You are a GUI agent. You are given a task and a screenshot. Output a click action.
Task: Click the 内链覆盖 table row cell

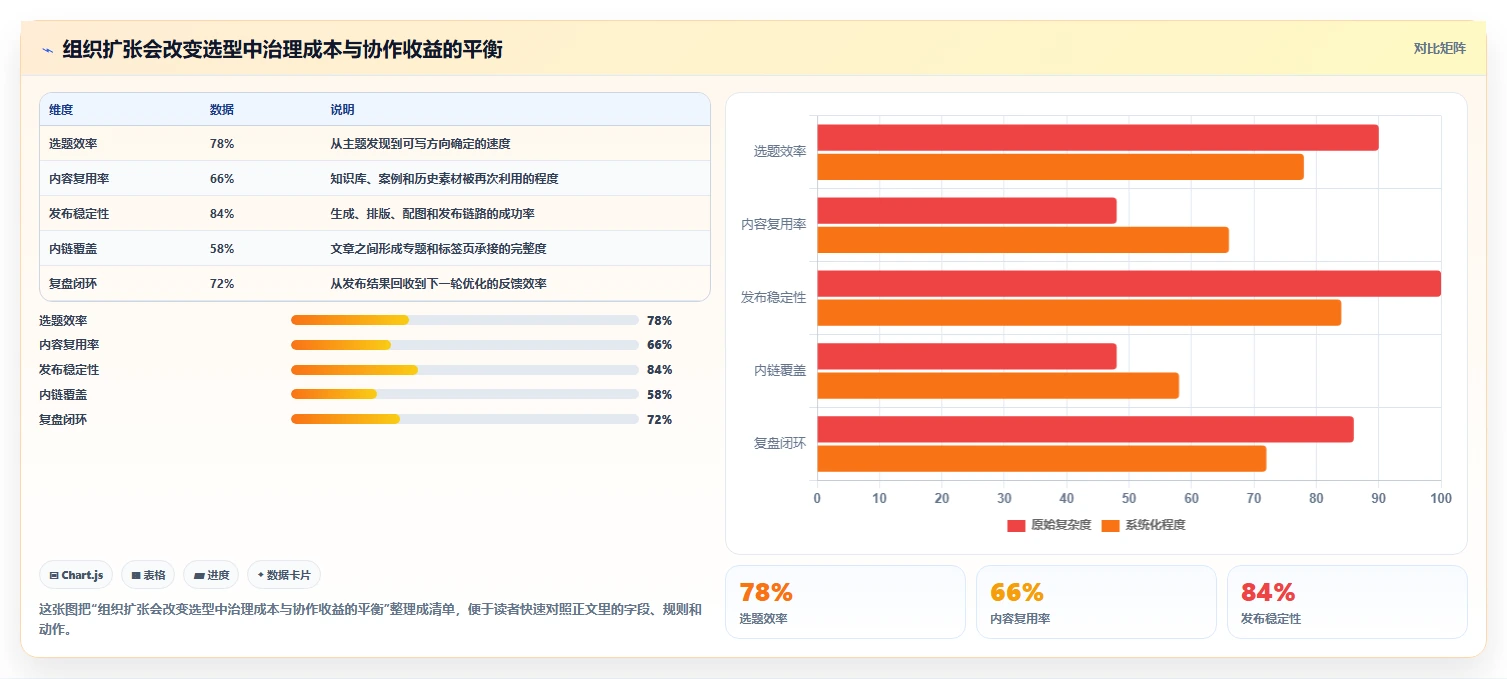[x=73, y=249]
